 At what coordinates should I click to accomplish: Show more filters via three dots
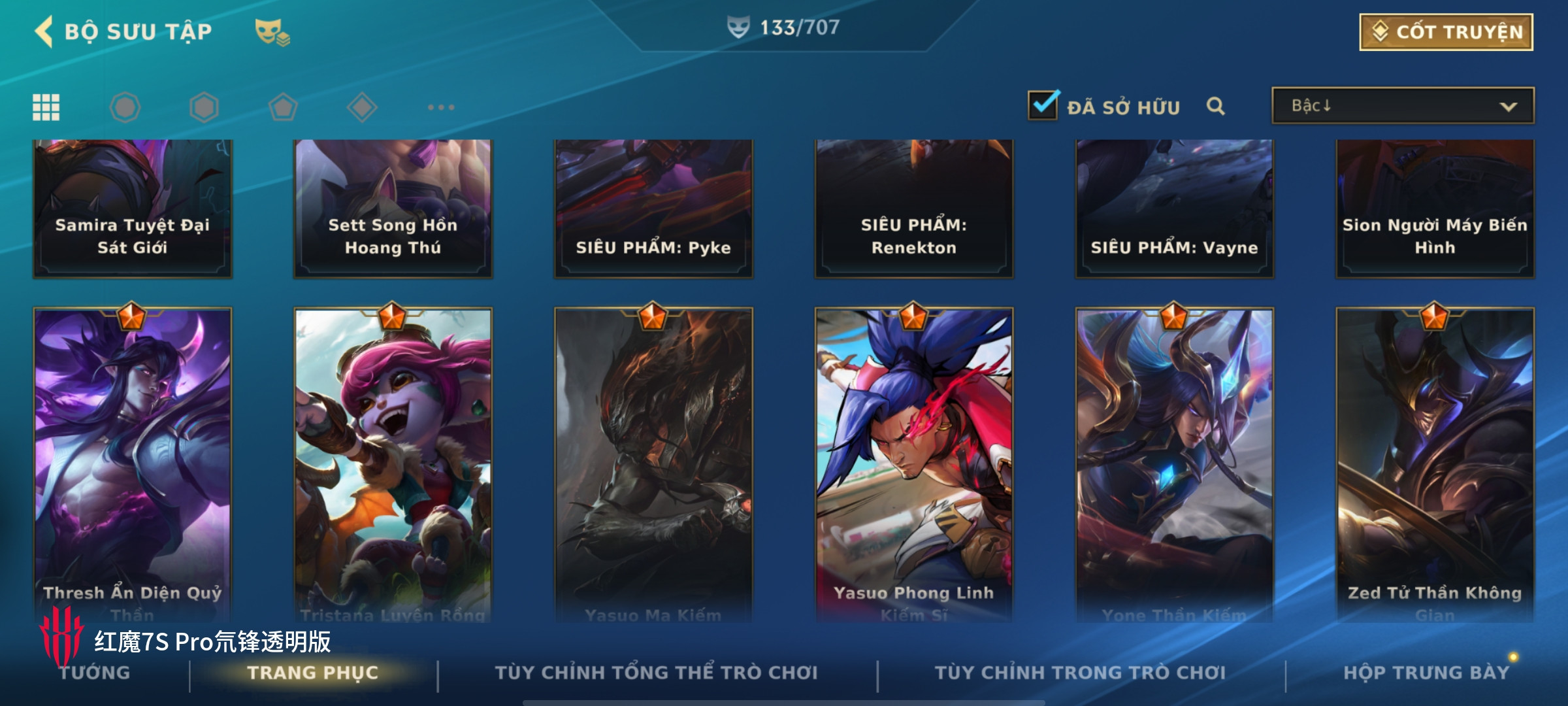pyautogui.click(x=441, y=107)
